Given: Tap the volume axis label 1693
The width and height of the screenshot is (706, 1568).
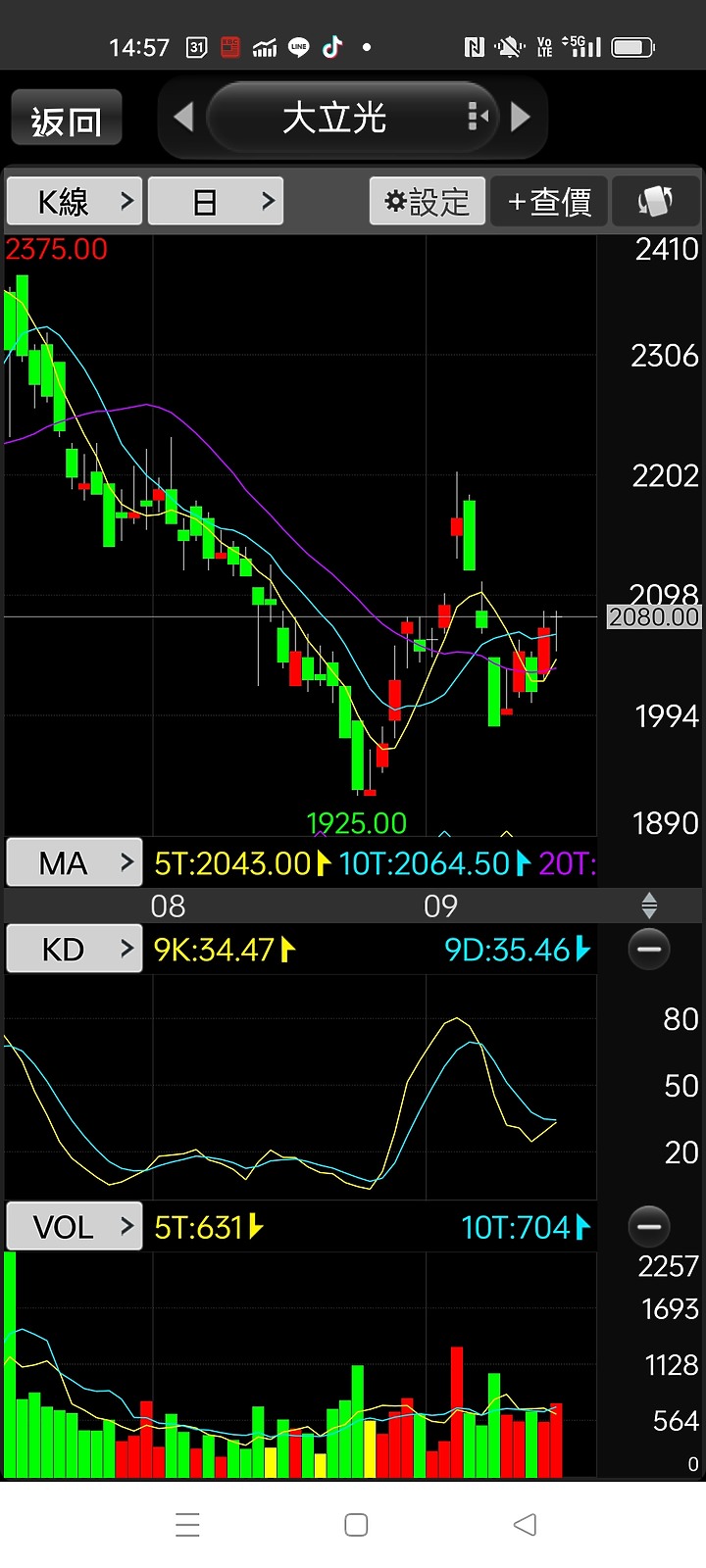Looking at the screenshot, I should (x=670, y=1308).
